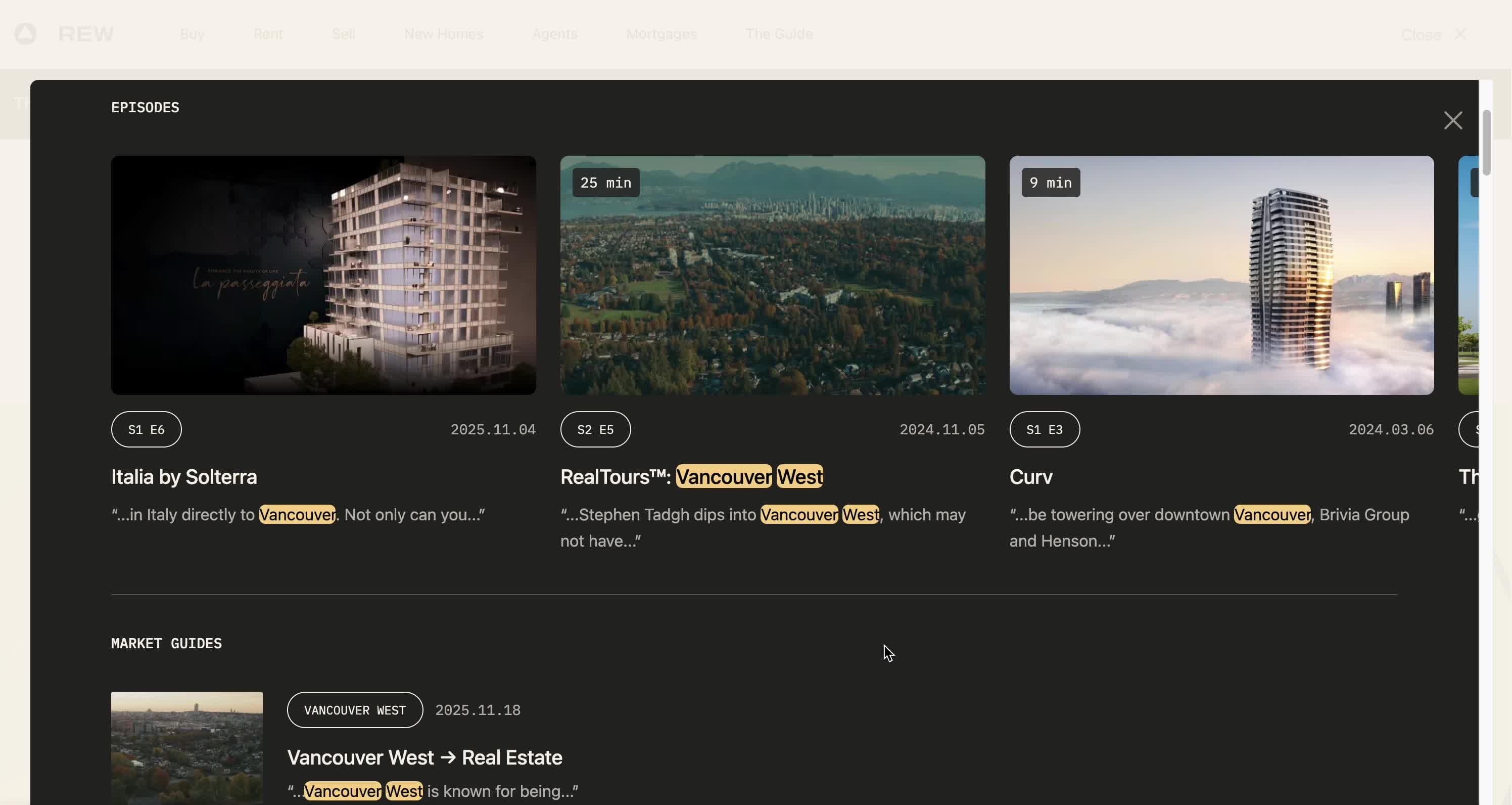Click the REW logo icon
This screenshot has height=805, width=1512.
[25, 34]
